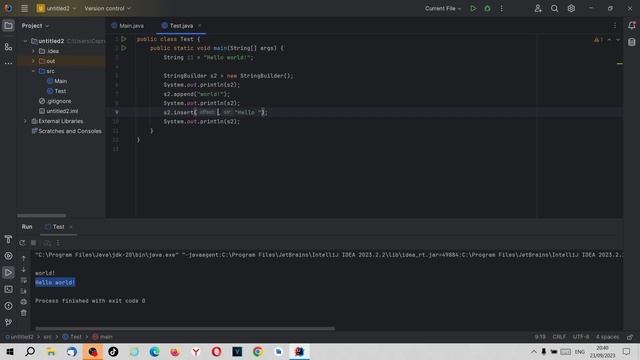The image size is (640, 360).
Task: Open editor tab options menu
Action: [x=615, y=26]
